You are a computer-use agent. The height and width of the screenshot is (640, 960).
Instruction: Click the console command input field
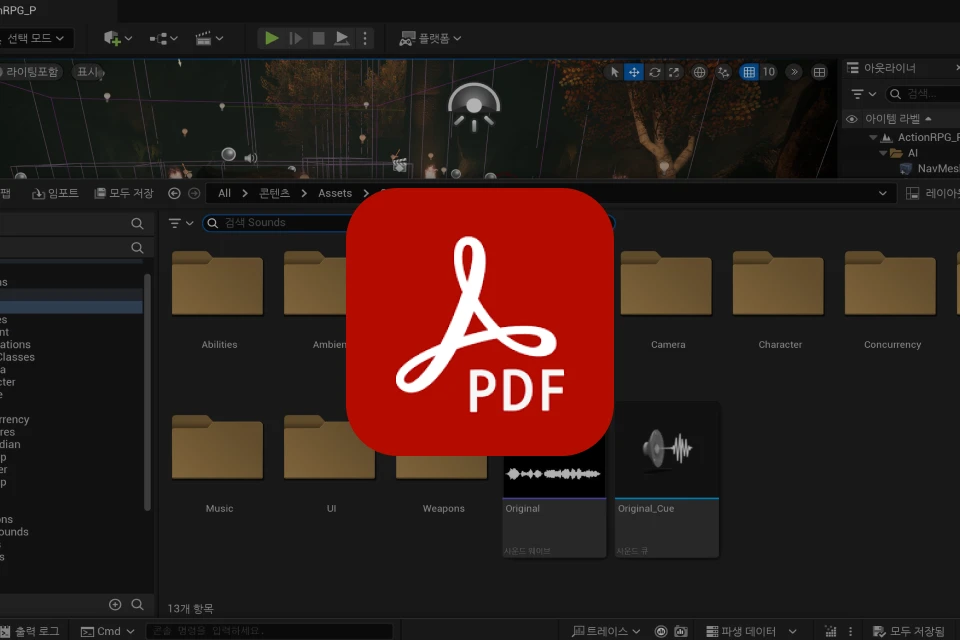(269, 631)
